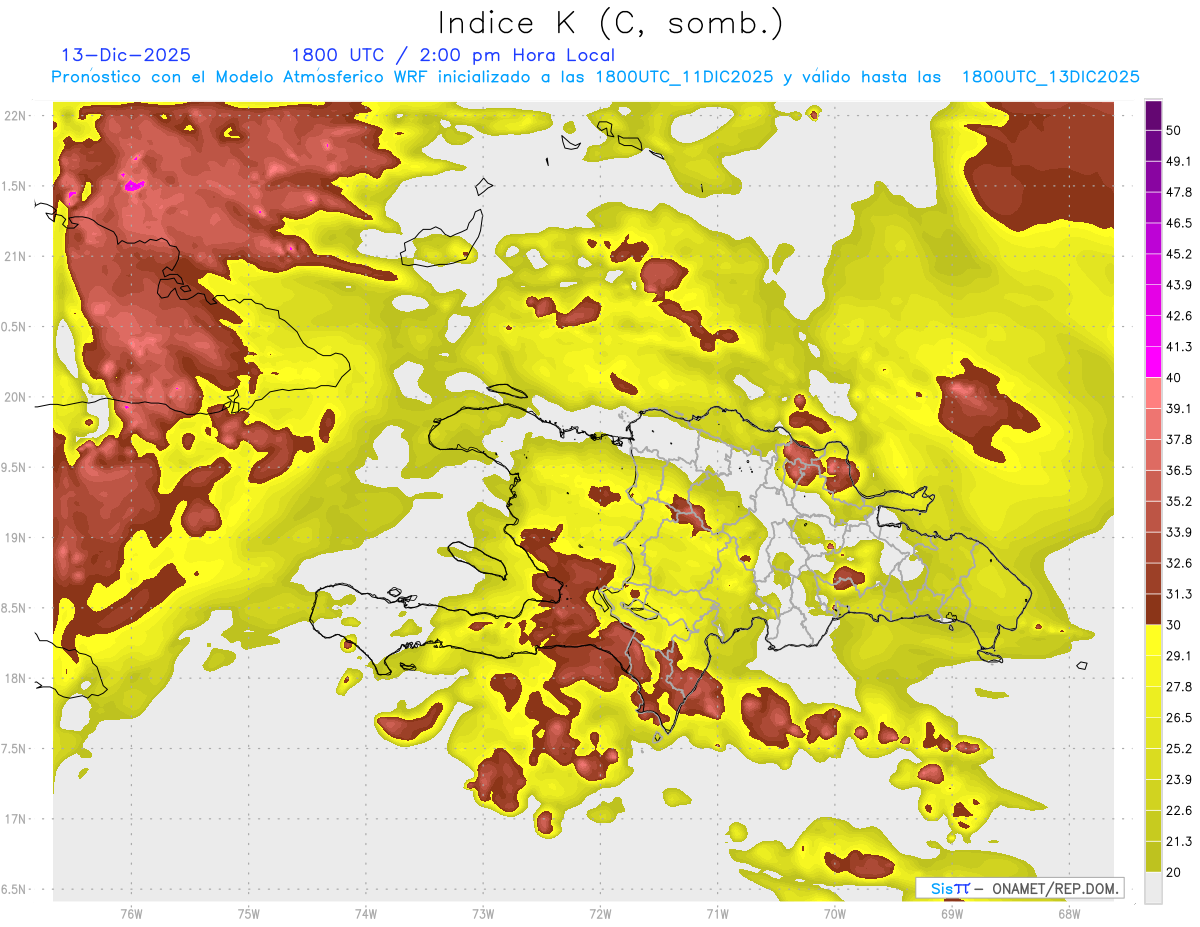This screenshot has height=927, width=1200.
Task: Click the "22.6" color scale value
Action: tap(1179, 811)
